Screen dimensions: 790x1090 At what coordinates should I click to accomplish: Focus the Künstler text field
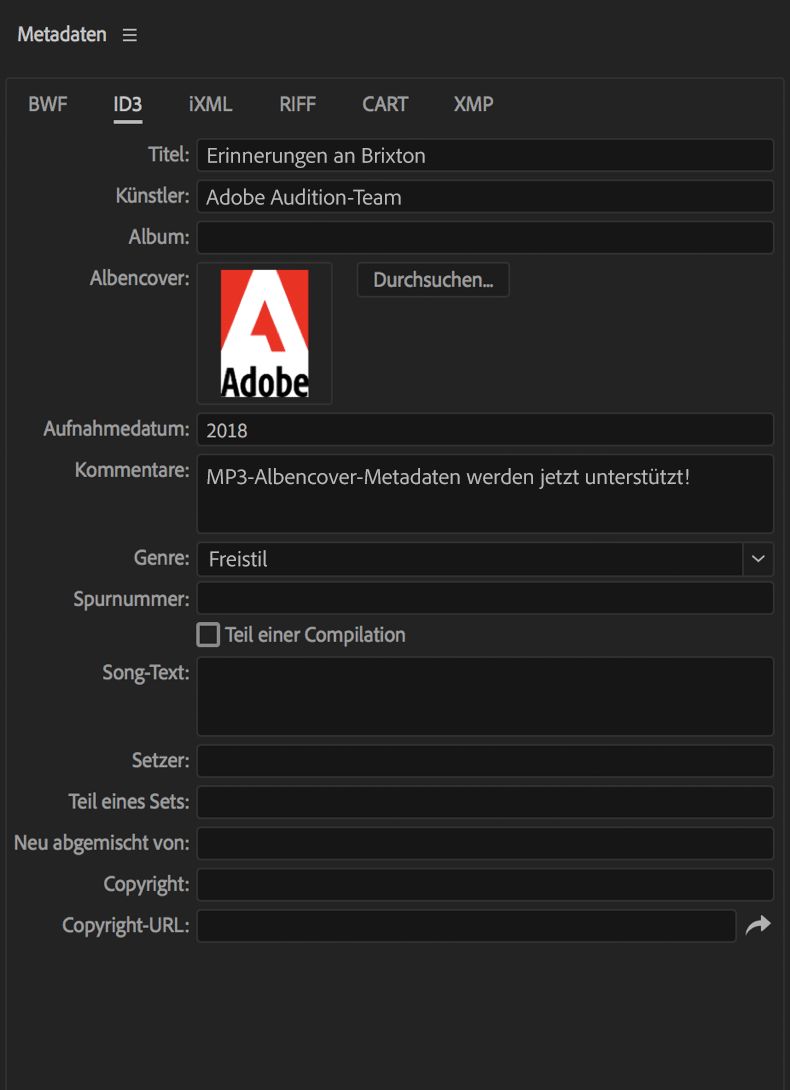click(485, 197)
